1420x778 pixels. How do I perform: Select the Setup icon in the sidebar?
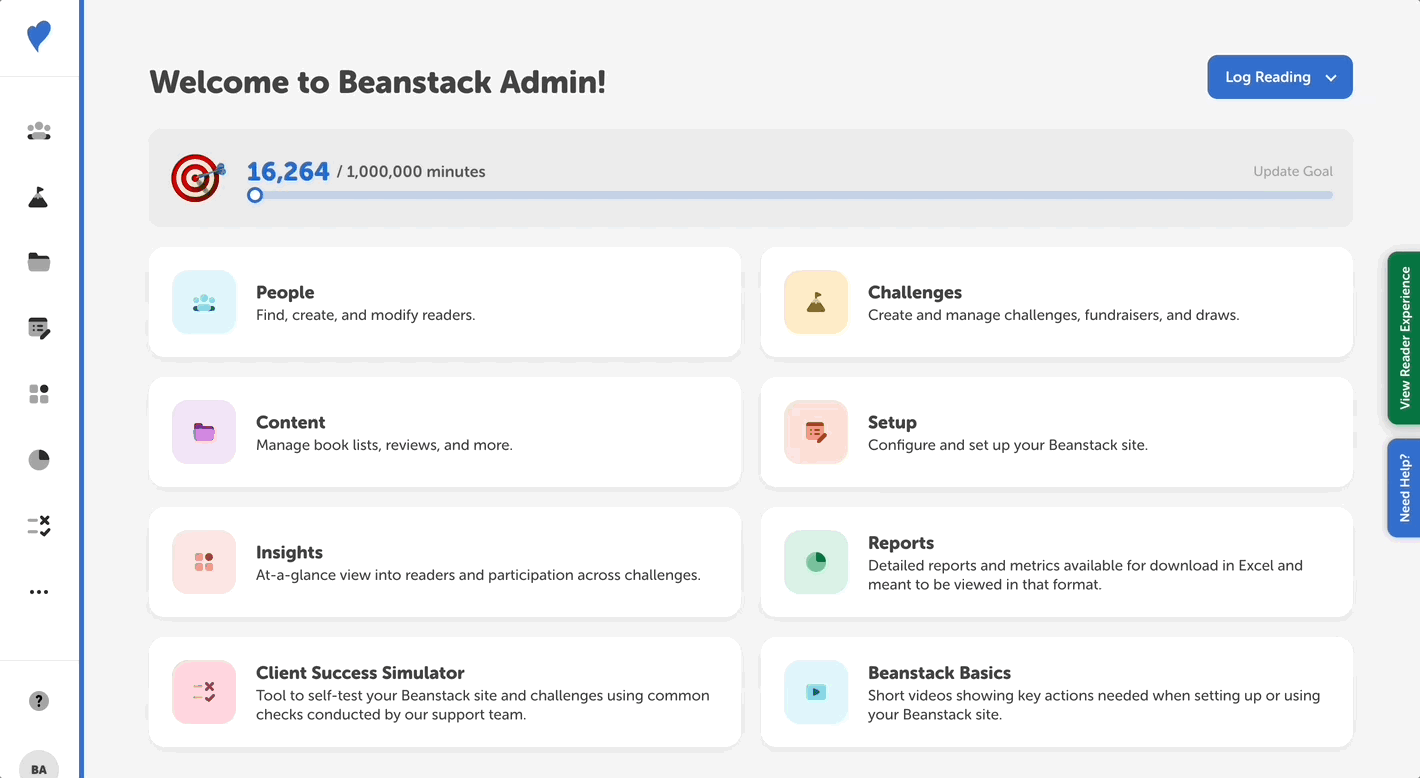38,328
